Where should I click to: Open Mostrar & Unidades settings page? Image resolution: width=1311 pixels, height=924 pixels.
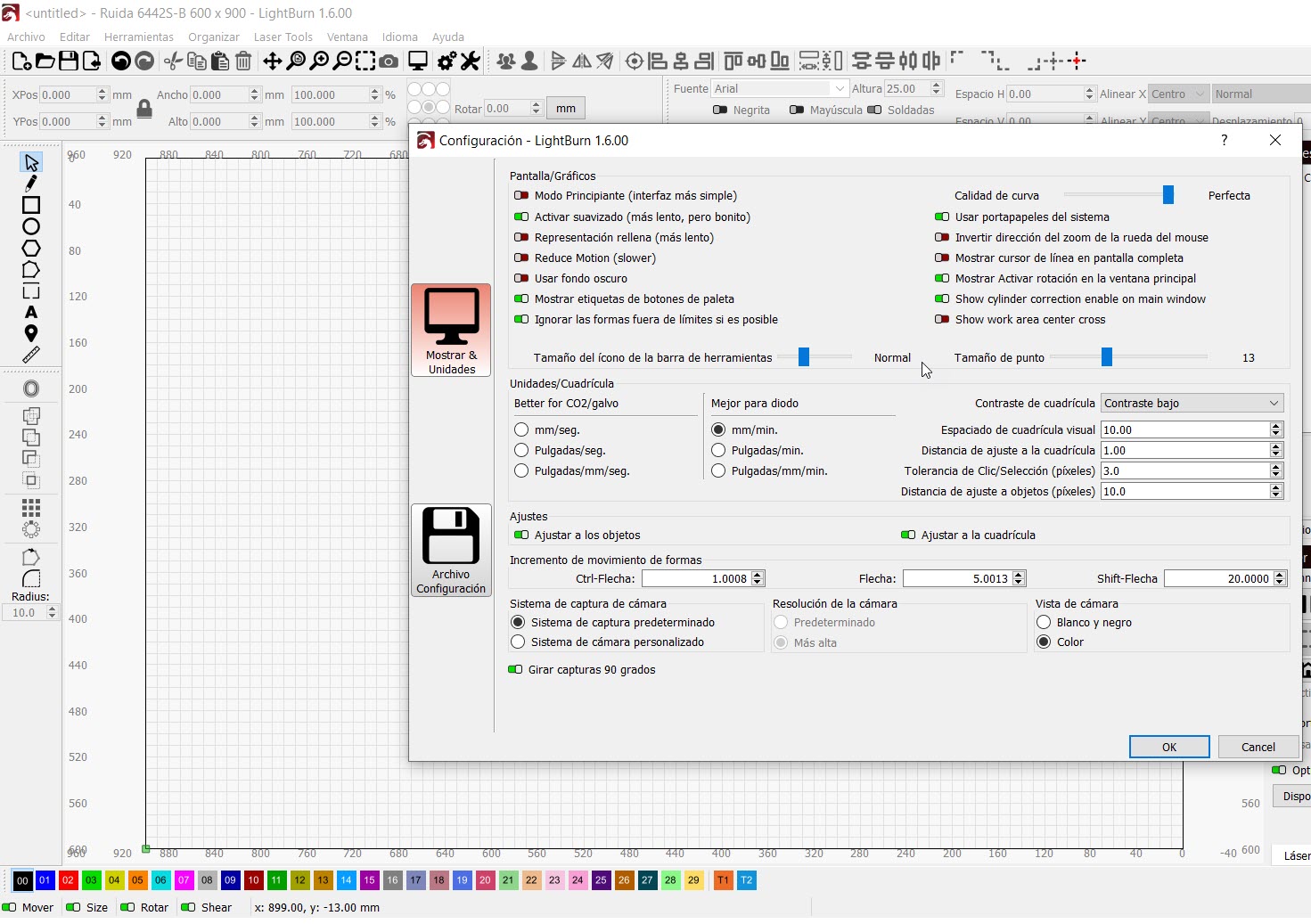tap(451, 330)
